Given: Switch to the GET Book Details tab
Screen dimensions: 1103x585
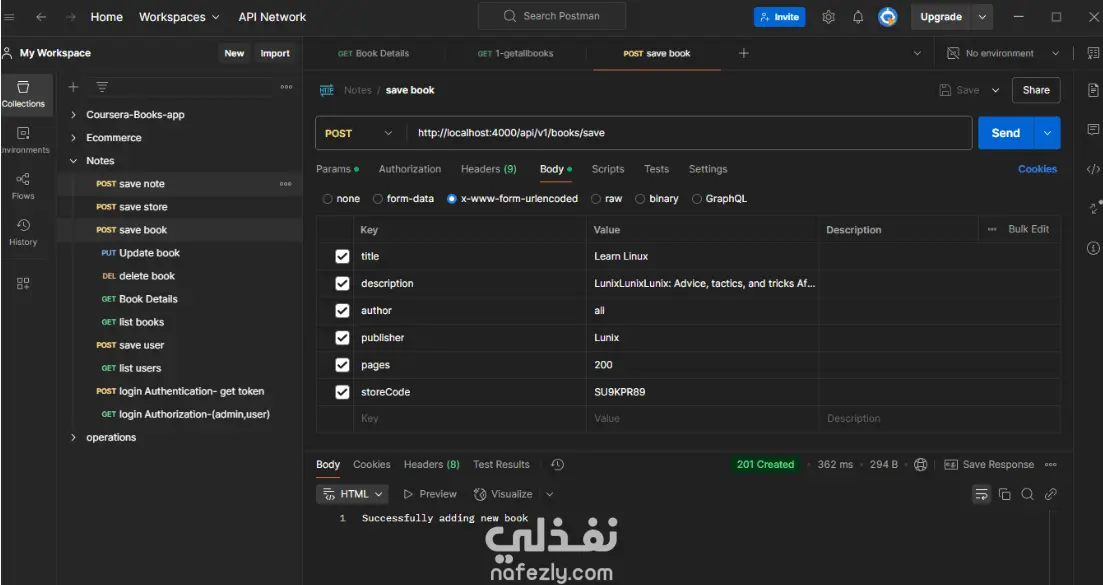Looking at the screenshot, I should point(374,53).
